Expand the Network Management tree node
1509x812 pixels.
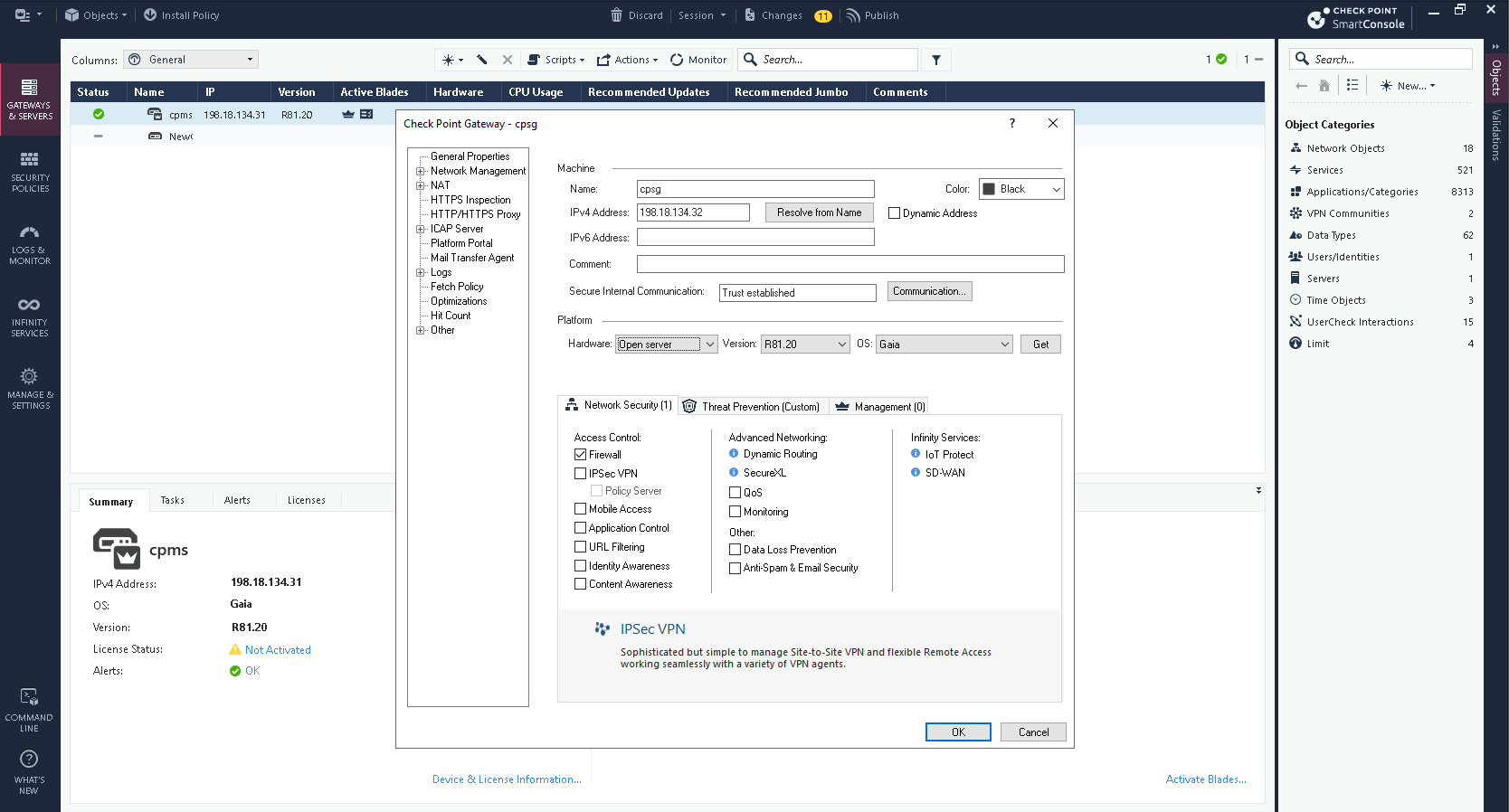(x=420, y=171)
